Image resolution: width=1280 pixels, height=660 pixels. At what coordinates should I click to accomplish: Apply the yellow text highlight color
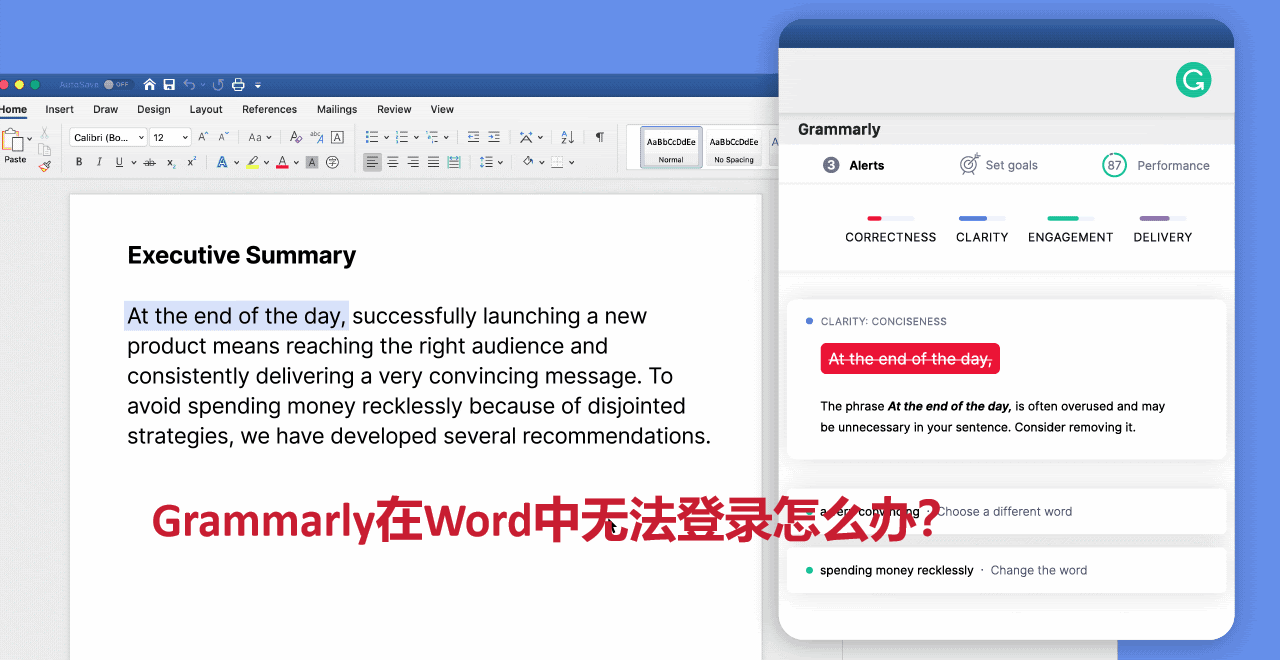253,162
